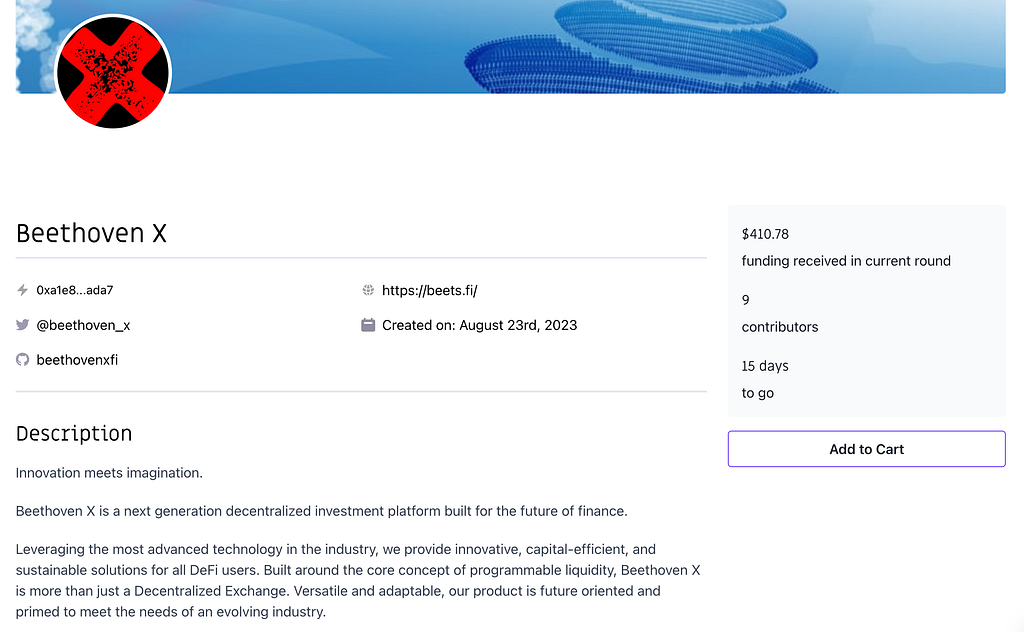The height and width of the screenshot is (632, 1024).
Task: Click the globe website icon
Action: (368, 290)
